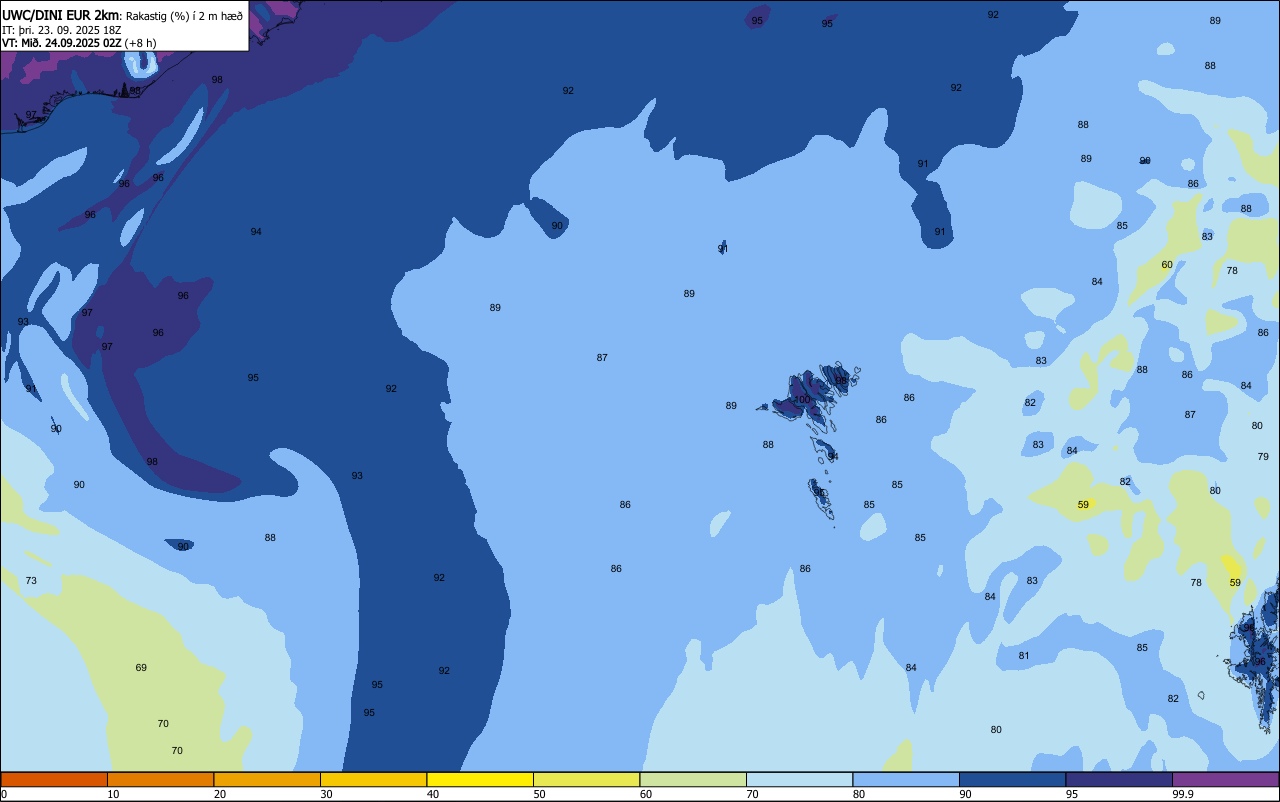Click the legend tick label "50"
Viewport: 1280px width, 802px height.
539,794
